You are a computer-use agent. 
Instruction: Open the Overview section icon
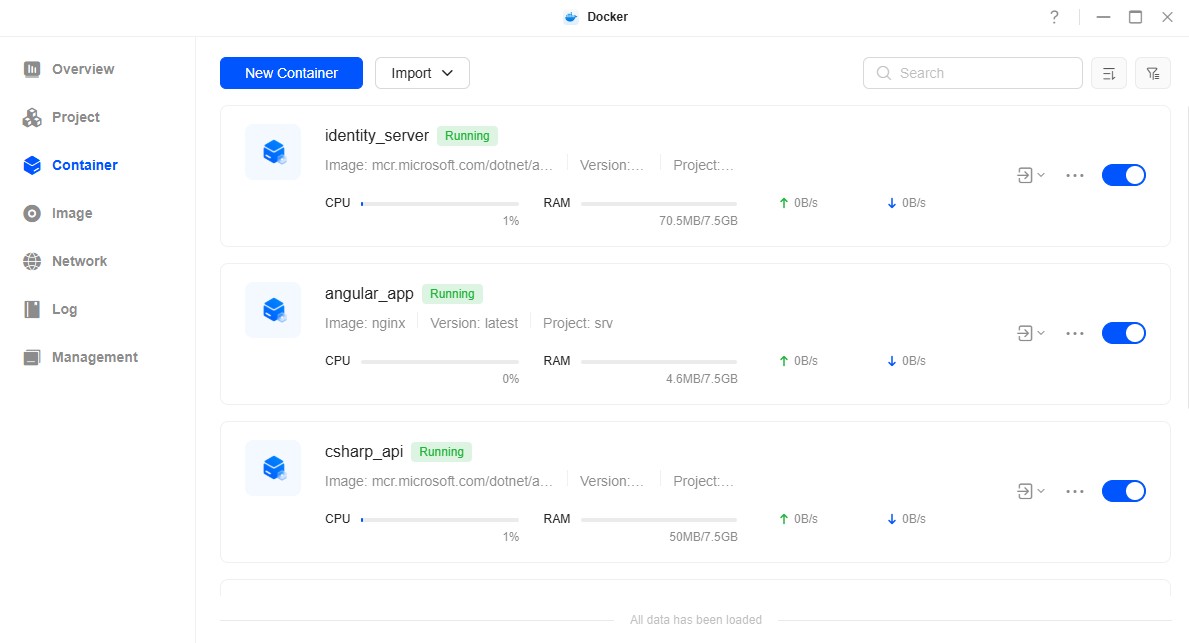32,69
